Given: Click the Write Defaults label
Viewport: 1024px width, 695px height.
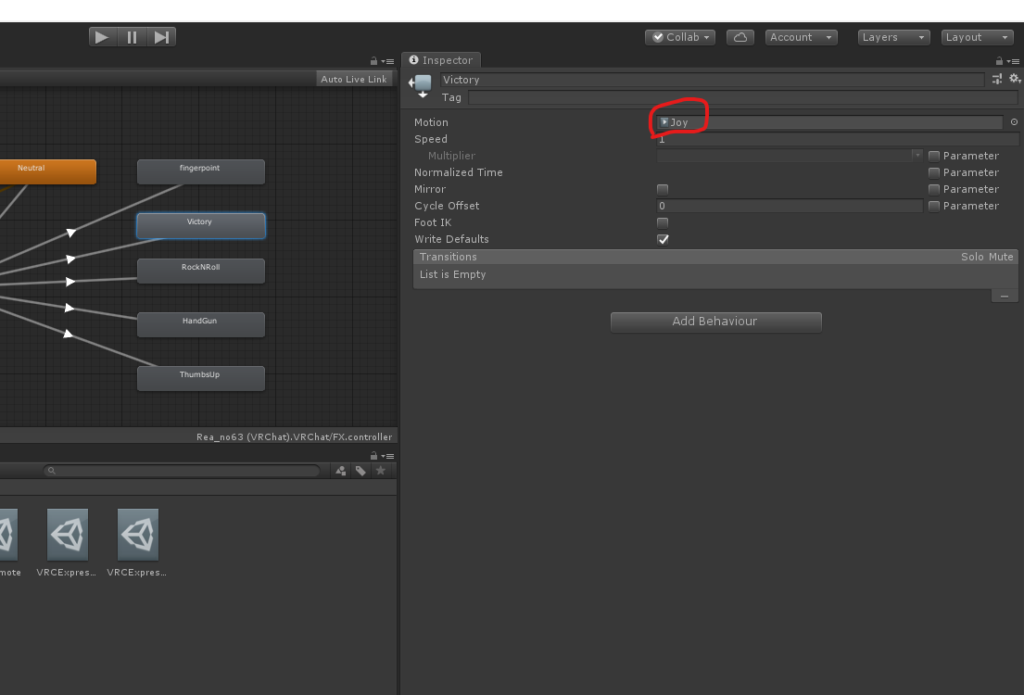Looking at the screenshot, I should tap(451, 239).
